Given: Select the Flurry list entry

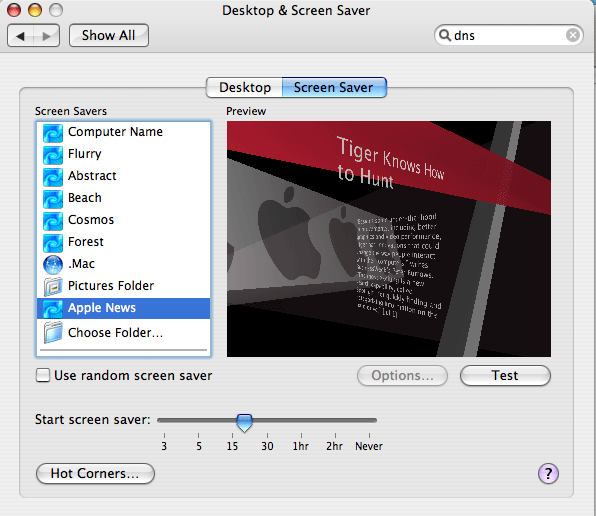Looking at the screenshot, I should (123, 154).
